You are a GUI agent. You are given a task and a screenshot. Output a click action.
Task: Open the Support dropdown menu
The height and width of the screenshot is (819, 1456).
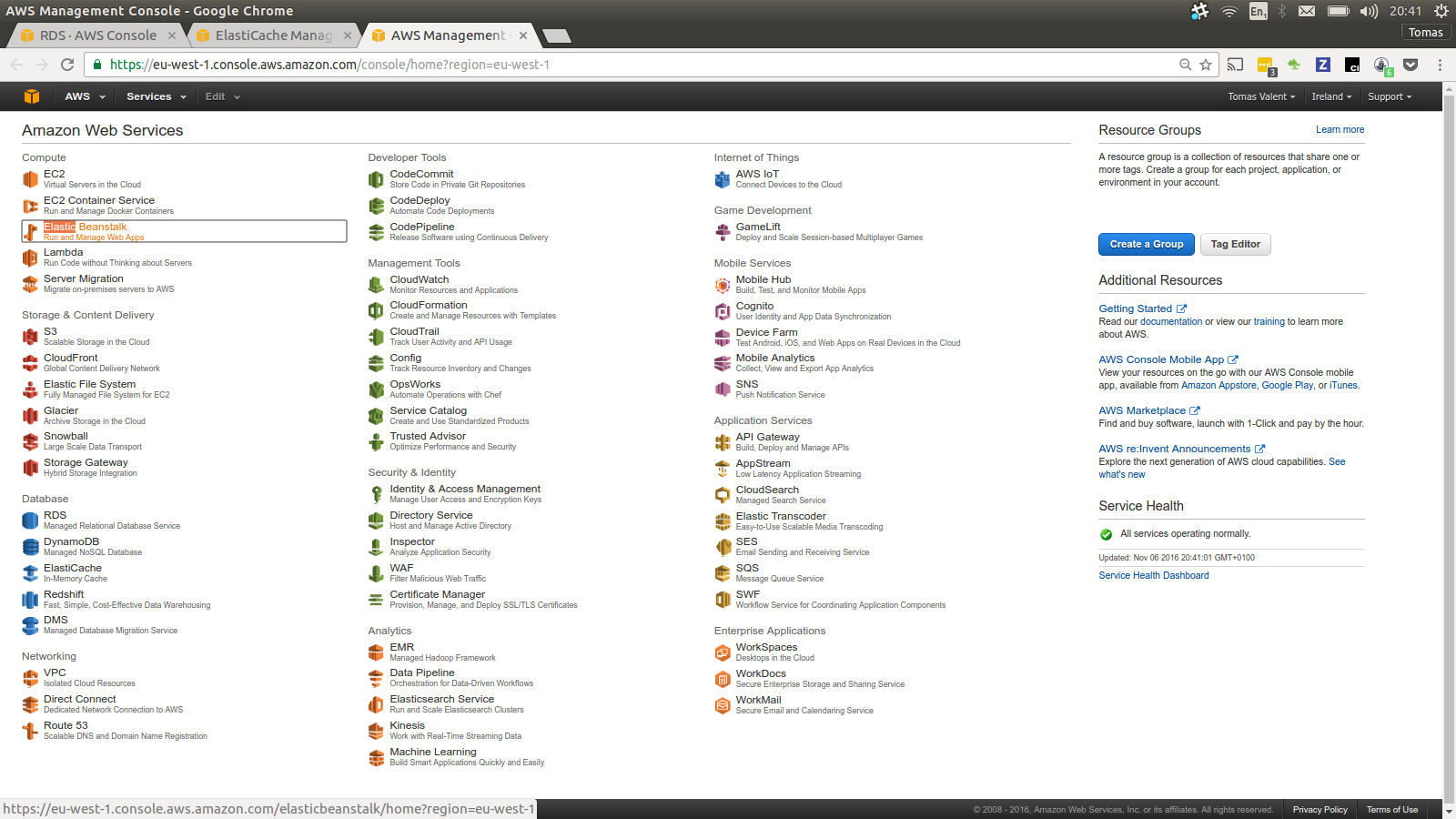point(1390,96)
